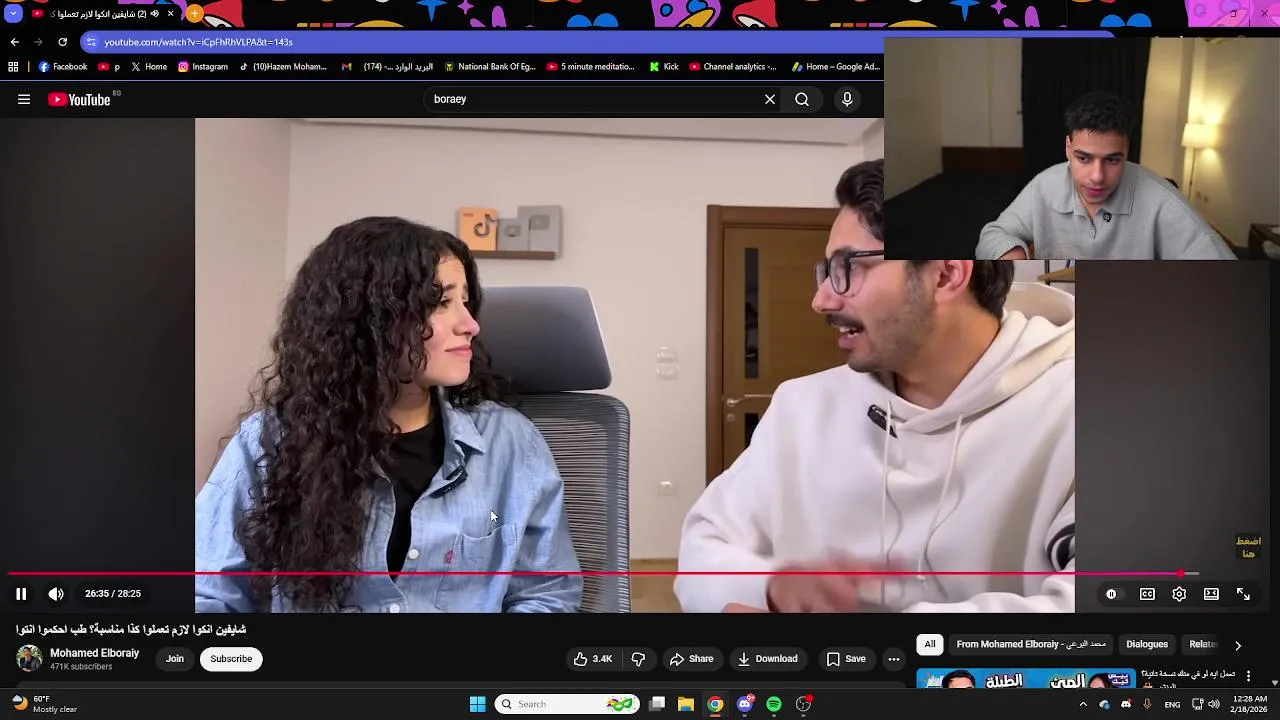
Task: Open the Windows Start menu
Action: (477, 704)
